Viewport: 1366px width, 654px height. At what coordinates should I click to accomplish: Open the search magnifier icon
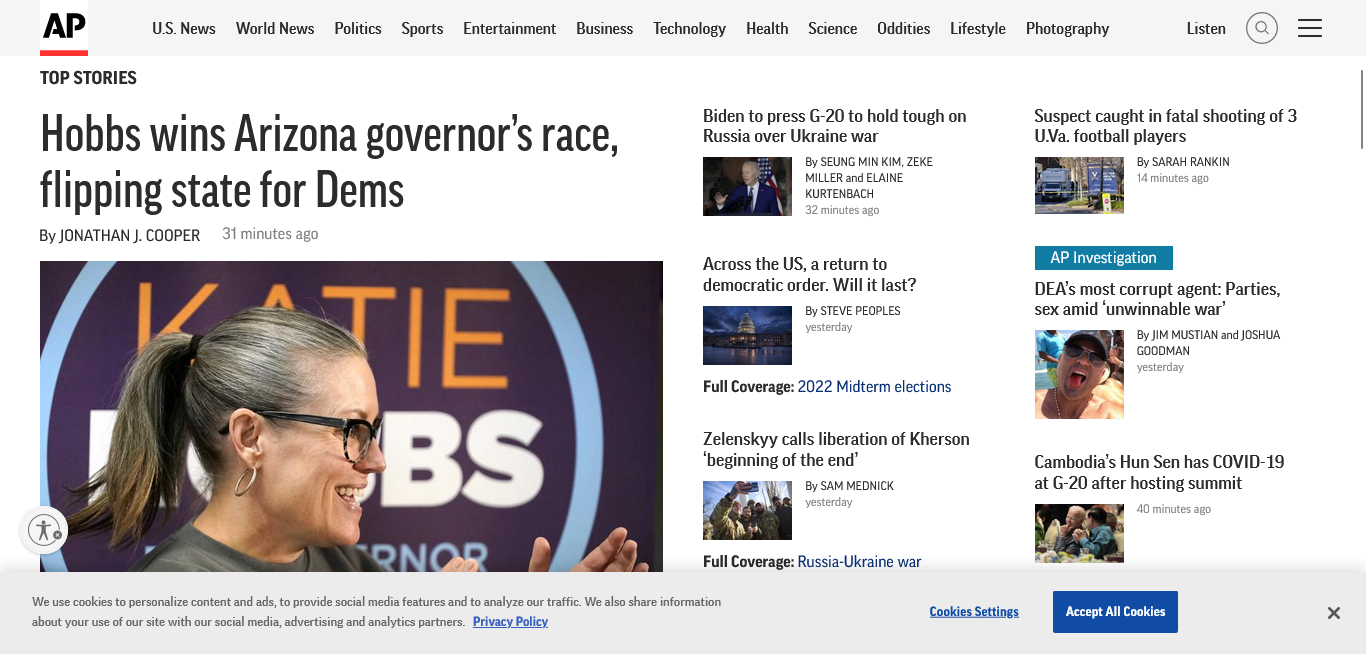1262,28
